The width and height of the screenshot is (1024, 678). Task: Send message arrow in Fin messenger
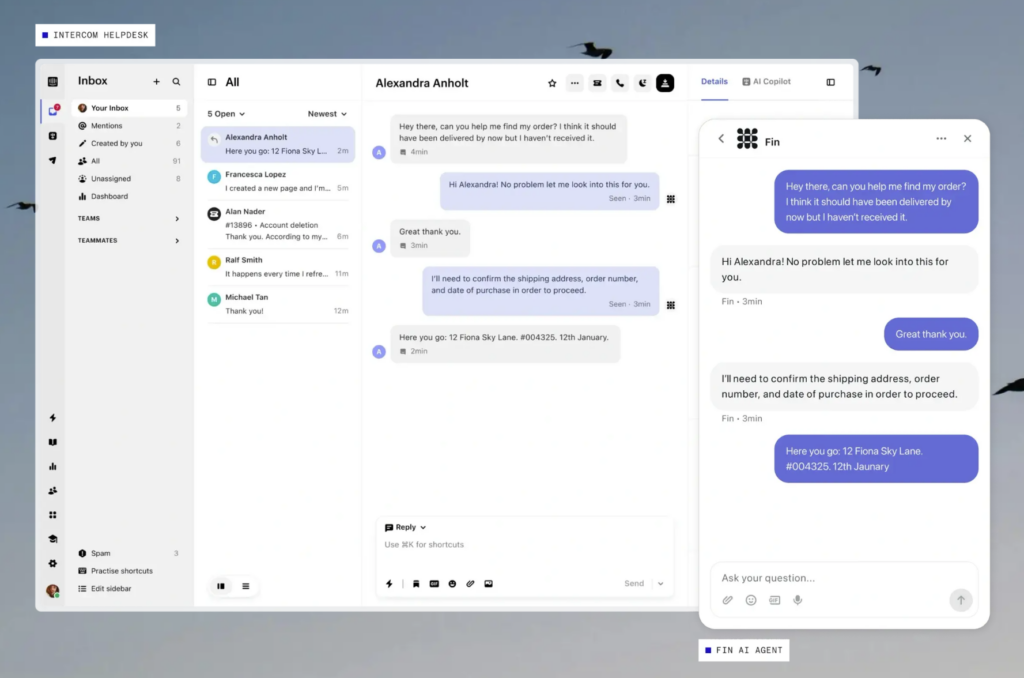coord(961,600)
